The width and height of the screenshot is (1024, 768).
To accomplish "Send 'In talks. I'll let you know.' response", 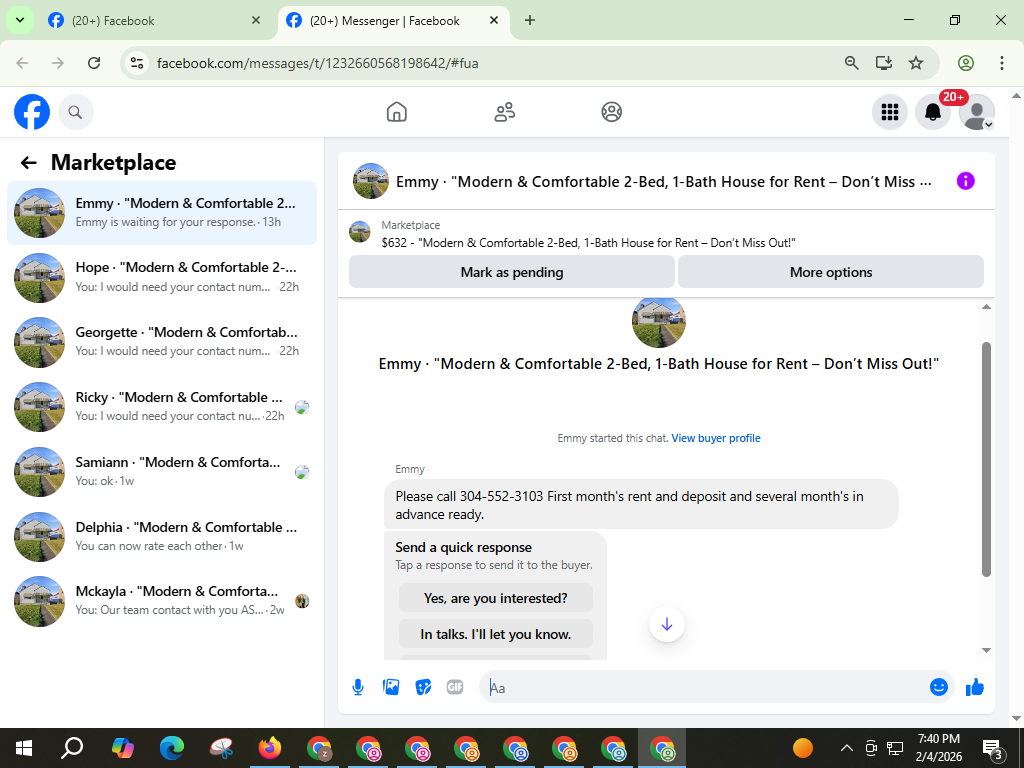I will tap(496, 634).
